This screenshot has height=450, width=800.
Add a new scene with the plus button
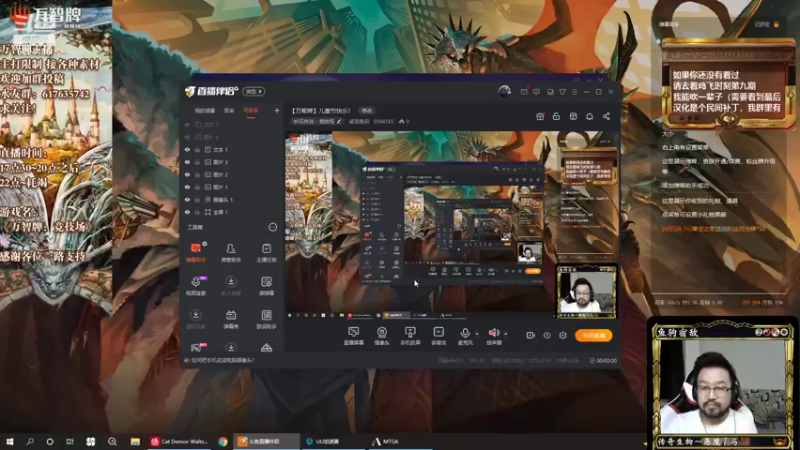click(x=277, y=110)
